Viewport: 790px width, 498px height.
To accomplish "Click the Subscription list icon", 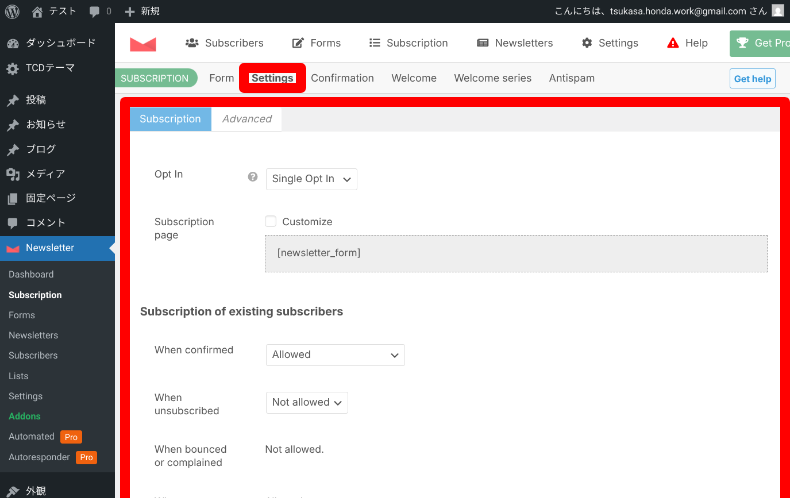I will pos(374,43).
